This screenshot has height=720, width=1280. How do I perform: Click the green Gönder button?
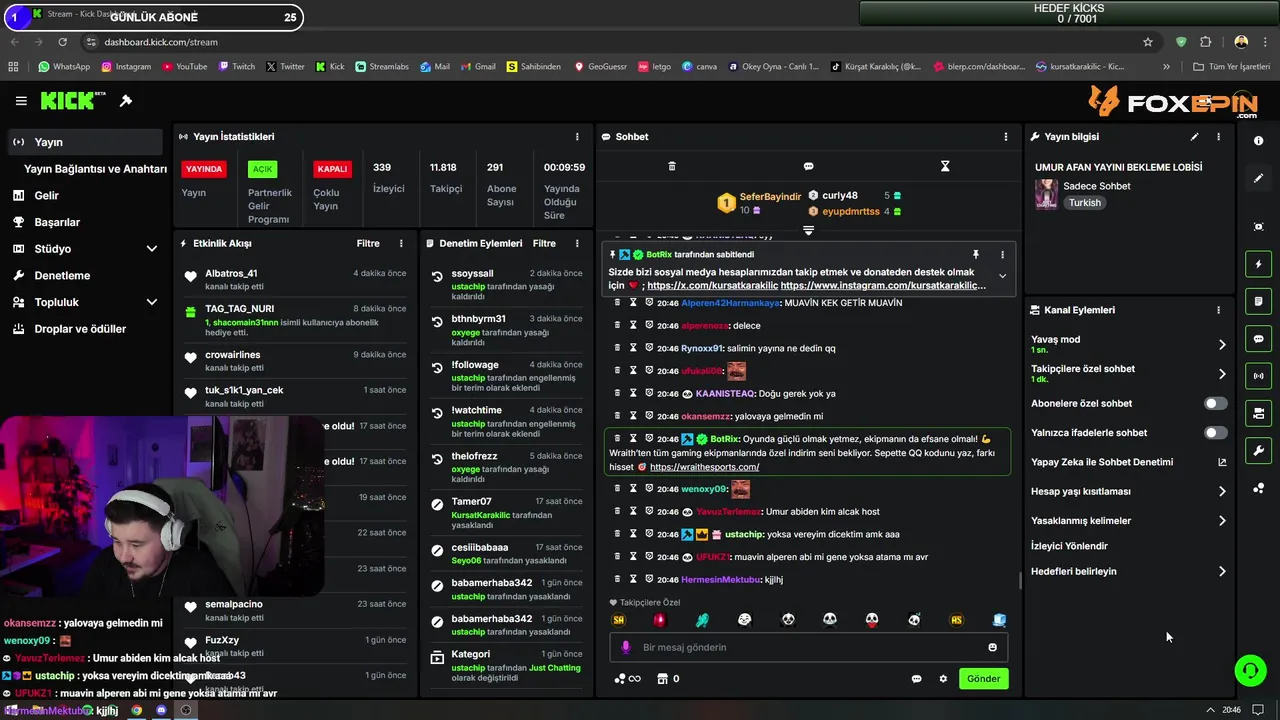983,679
